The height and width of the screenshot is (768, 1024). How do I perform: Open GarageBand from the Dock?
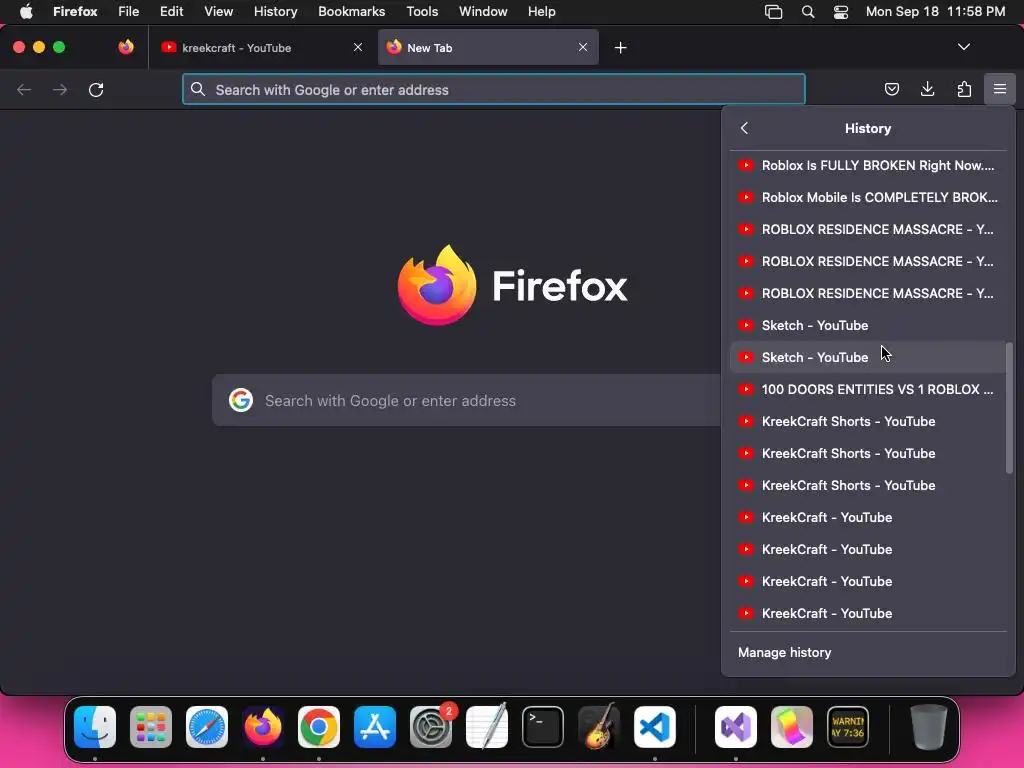[x=599, y=727]
